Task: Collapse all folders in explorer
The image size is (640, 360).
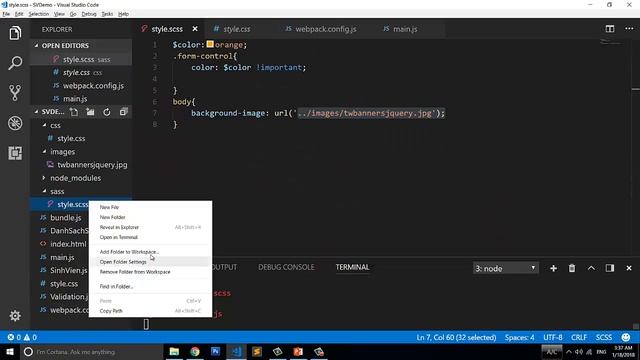Action: [124, 112]
